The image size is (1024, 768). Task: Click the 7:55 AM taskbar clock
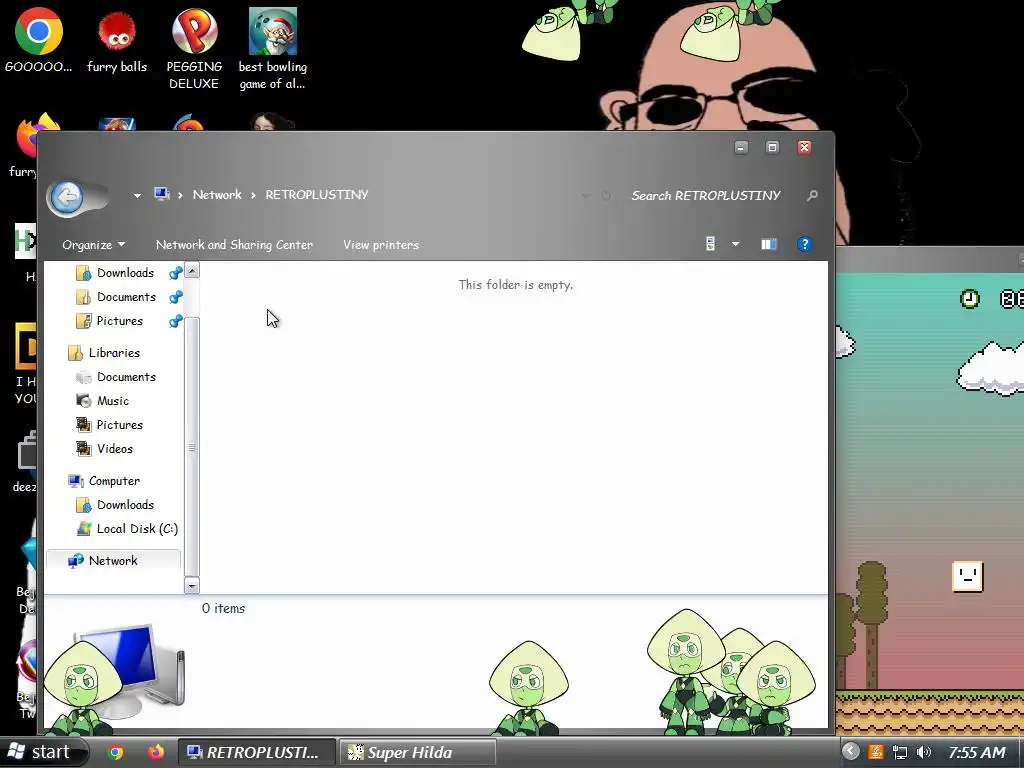[x=977, y=752]
